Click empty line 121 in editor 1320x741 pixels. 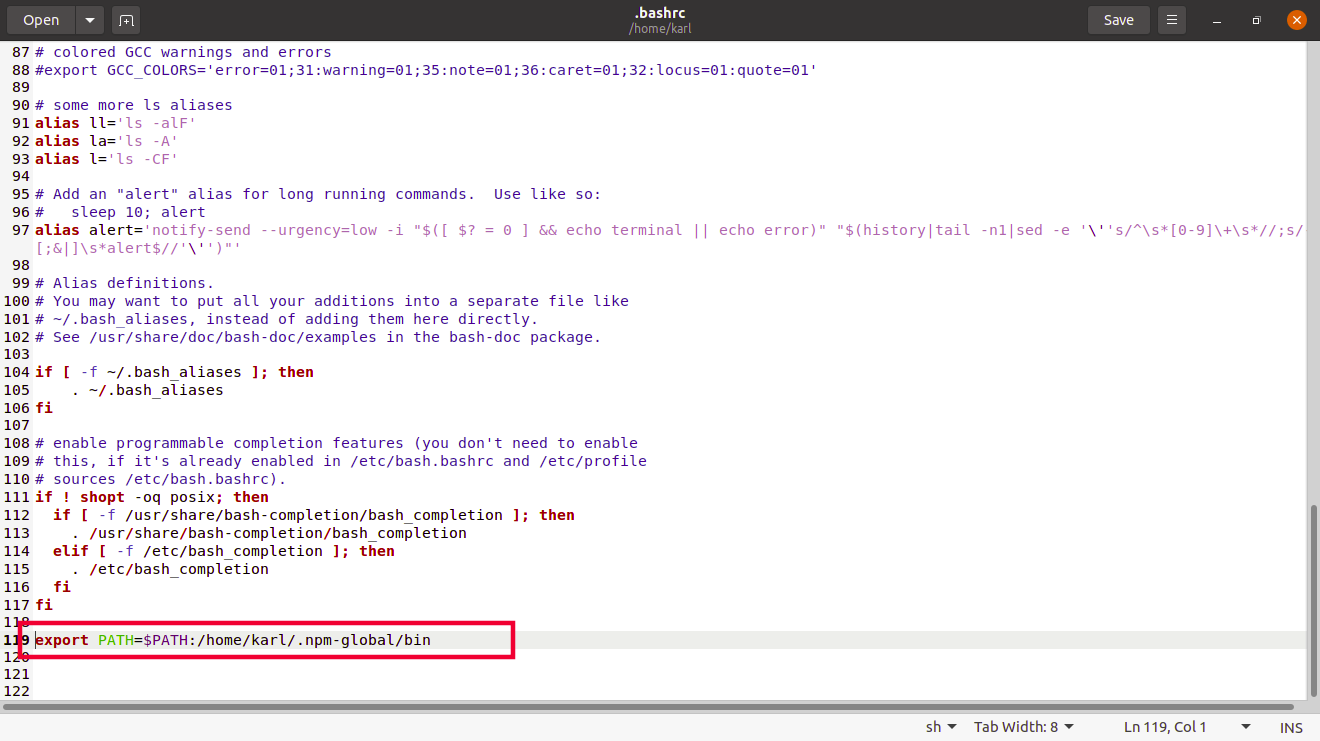coord(670,676)
